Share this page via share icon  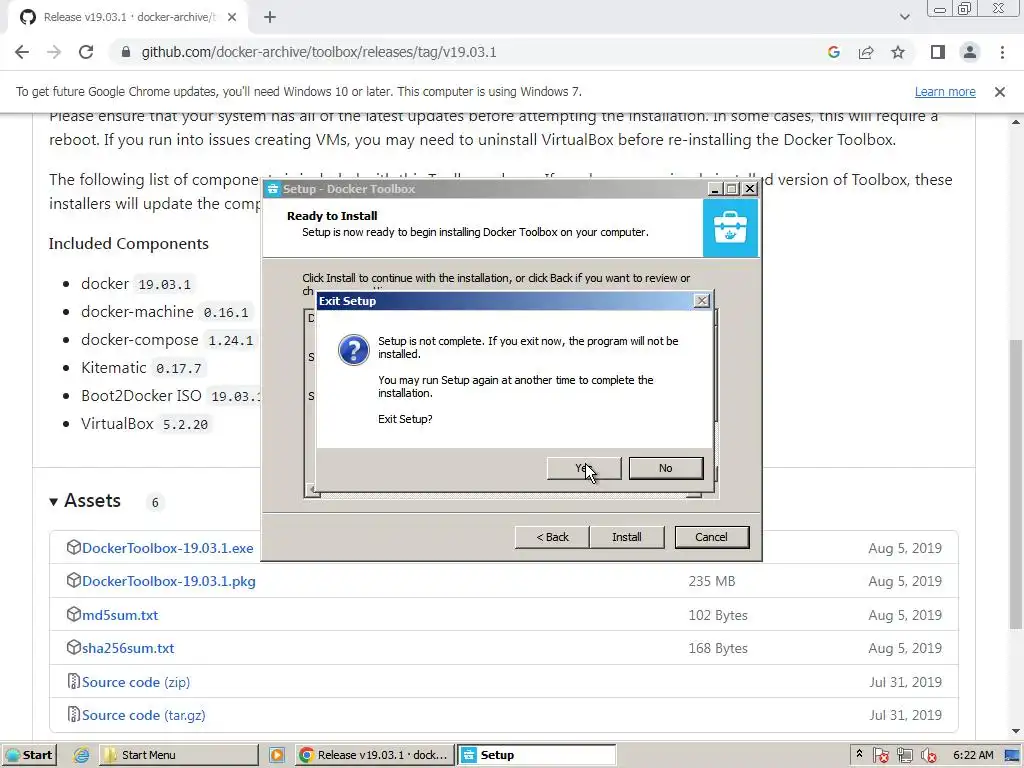tap(866, 52)
